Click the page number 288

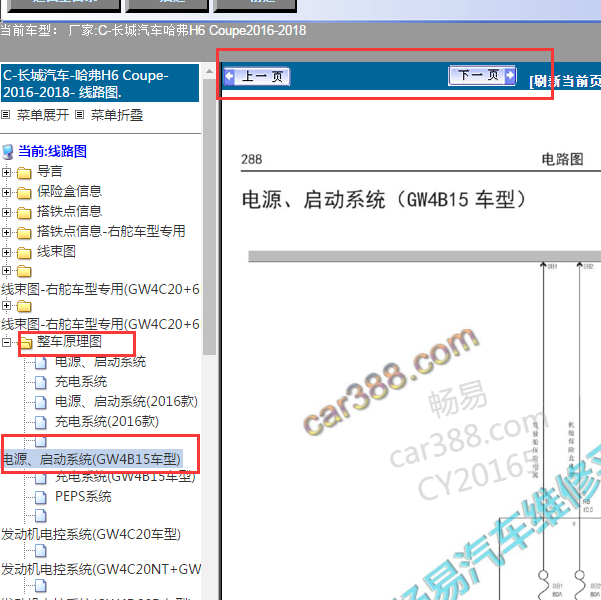pyautogui.click(x=251, y=159)
